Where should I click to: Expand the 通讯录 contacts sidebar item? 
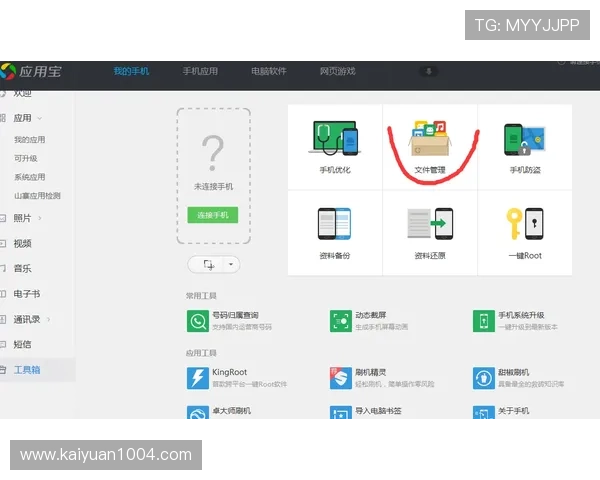[49, 319]
